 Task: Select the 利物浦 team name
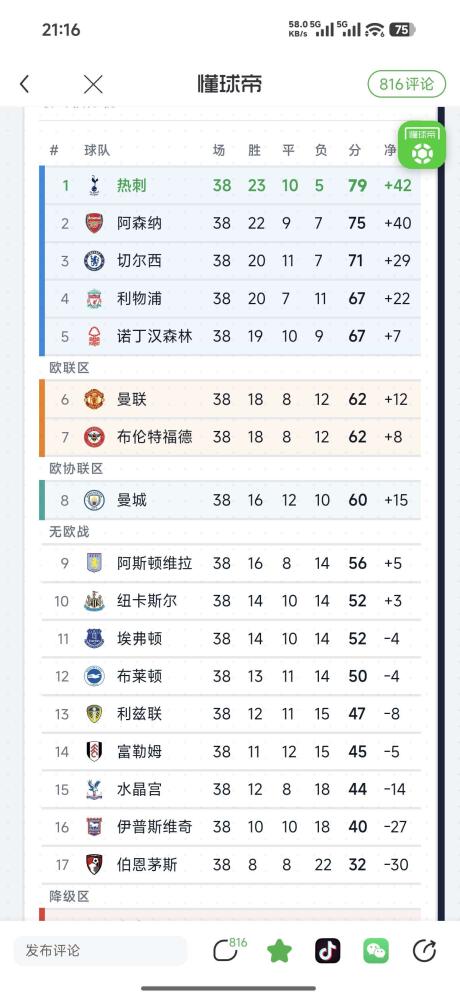(x=139, y=298)
